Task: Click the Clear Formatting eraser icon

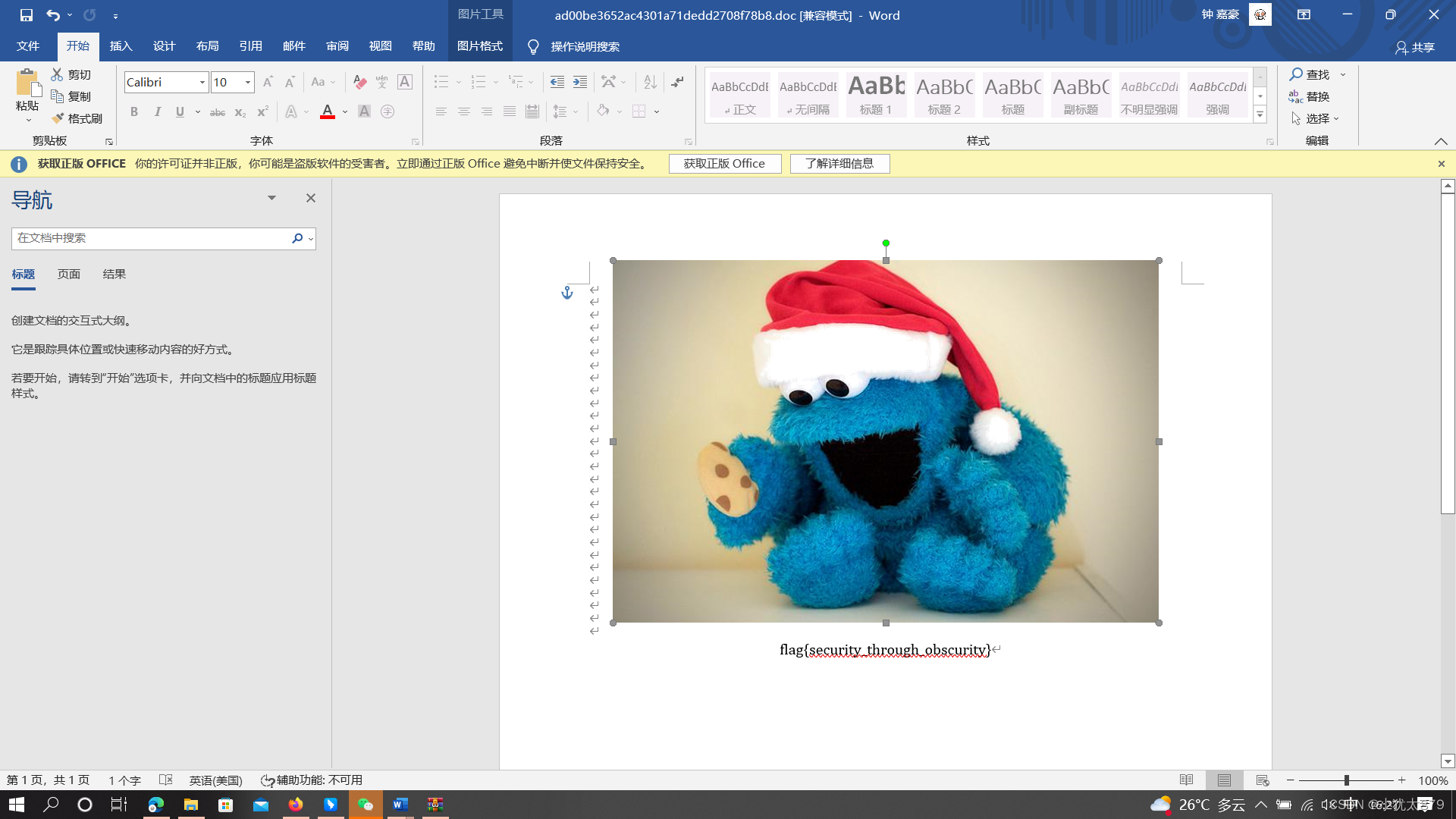Action: (359, 82)
